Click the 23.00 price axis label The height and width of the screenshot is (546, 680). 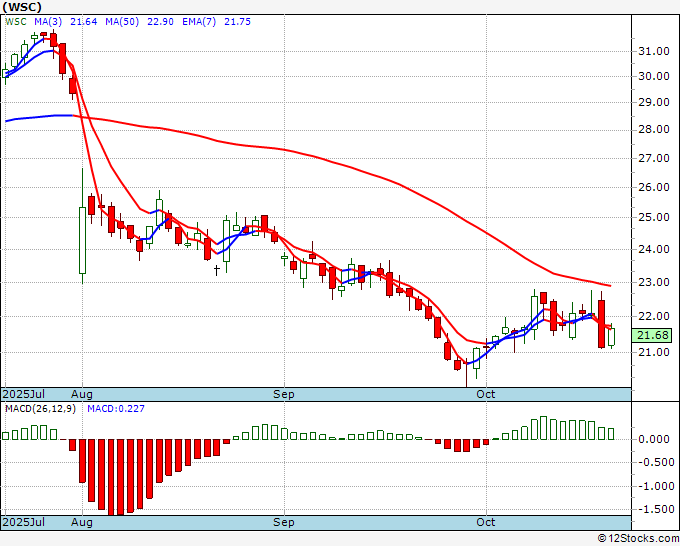[654, 282]
